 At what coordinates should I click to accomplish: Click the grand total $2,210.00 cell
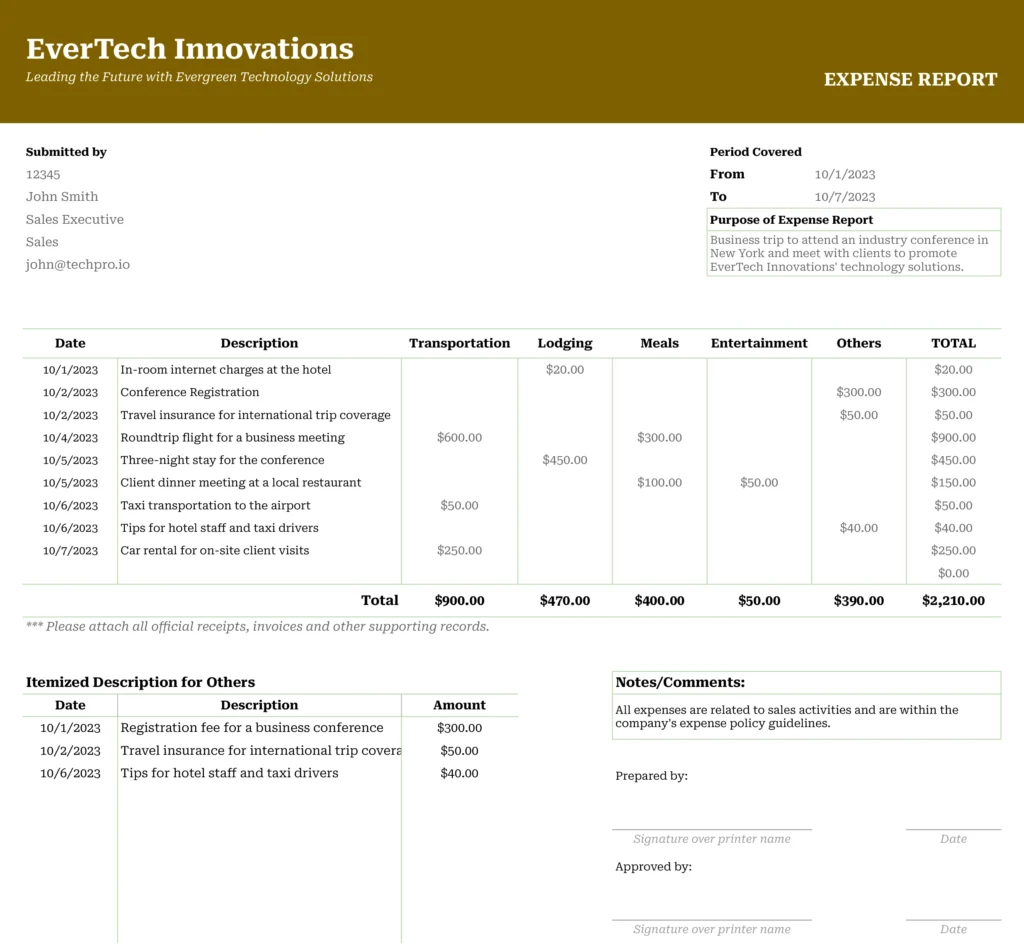[x=953, y=601]
